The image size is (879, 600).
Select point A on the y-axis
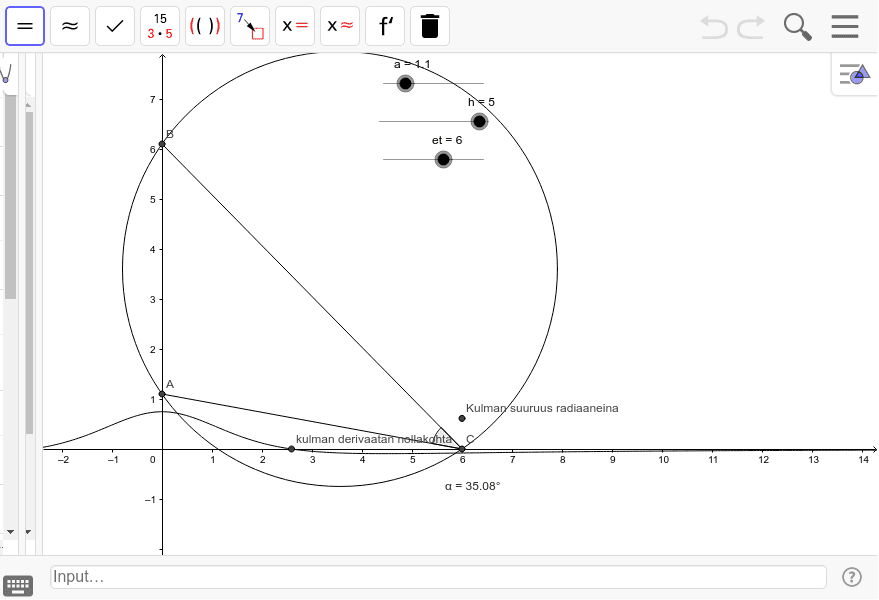click(162, 394)
